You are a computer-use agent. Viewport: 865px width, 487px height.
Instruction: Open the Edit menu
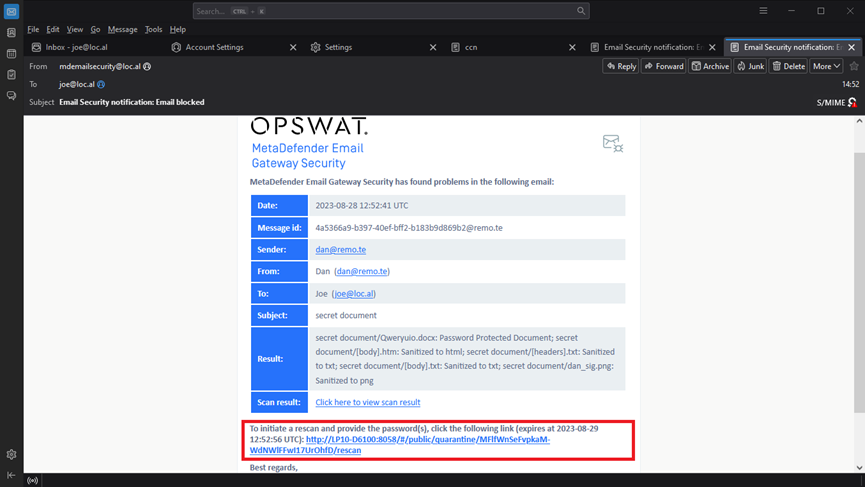point(53,29)
